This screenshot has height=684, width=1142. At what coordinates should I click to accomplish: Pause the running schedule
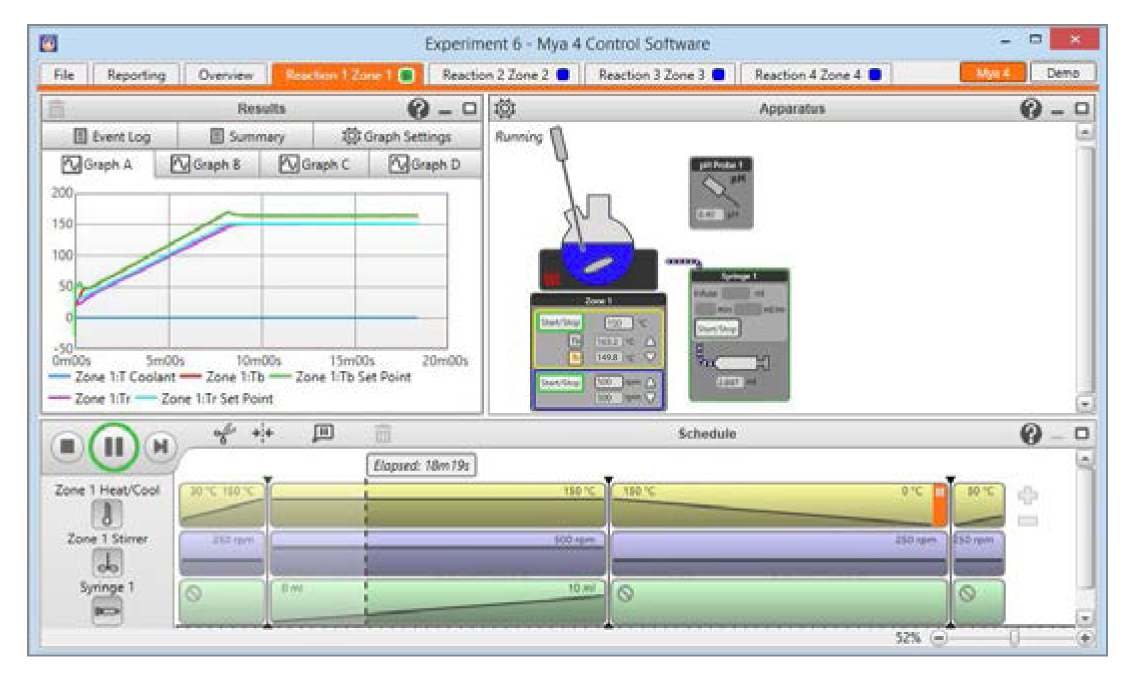pos(113,446)
